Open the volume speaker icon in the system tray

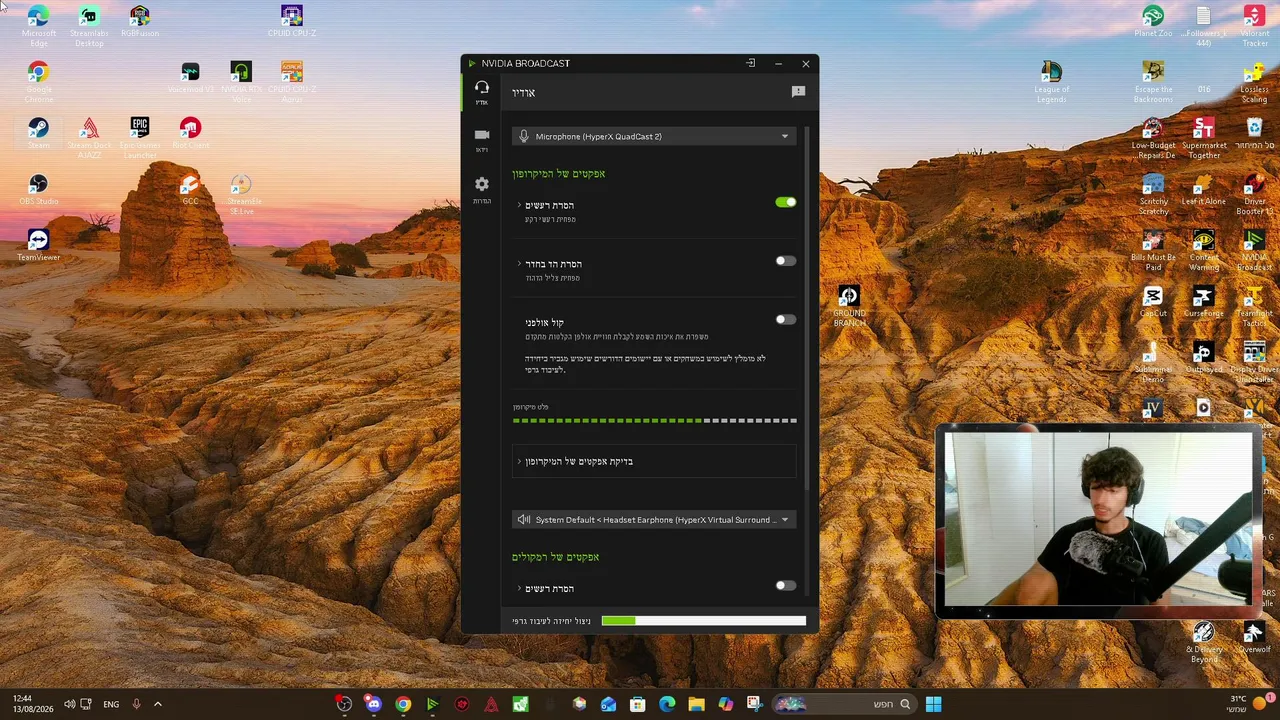69,704
